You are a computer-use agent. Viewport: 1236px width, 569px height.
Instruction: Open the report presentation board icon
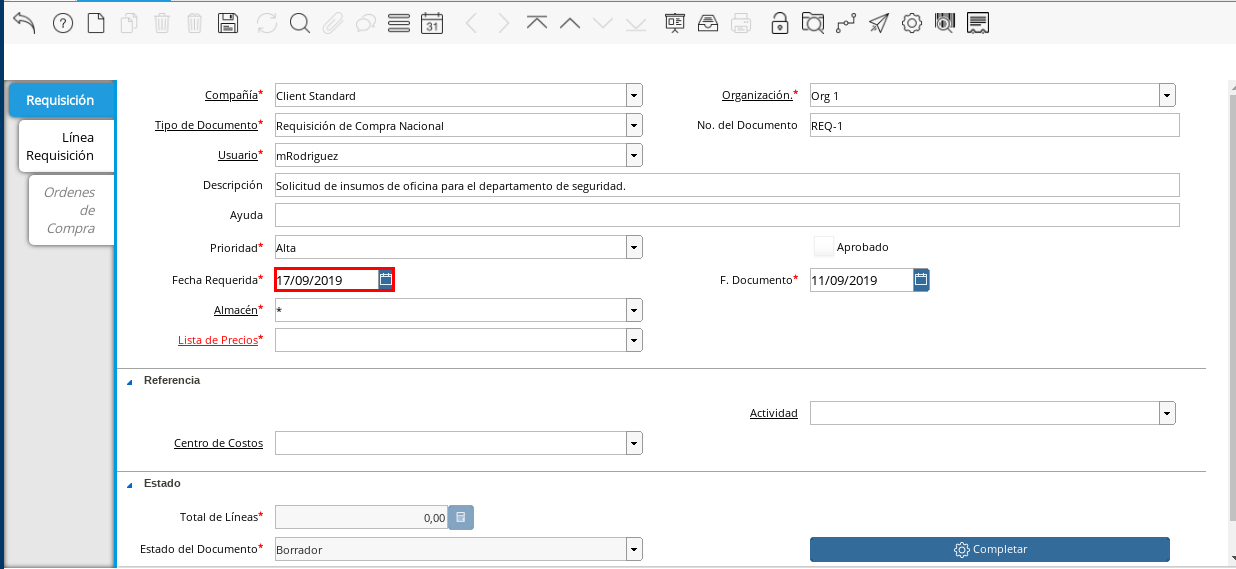(675, 23)
